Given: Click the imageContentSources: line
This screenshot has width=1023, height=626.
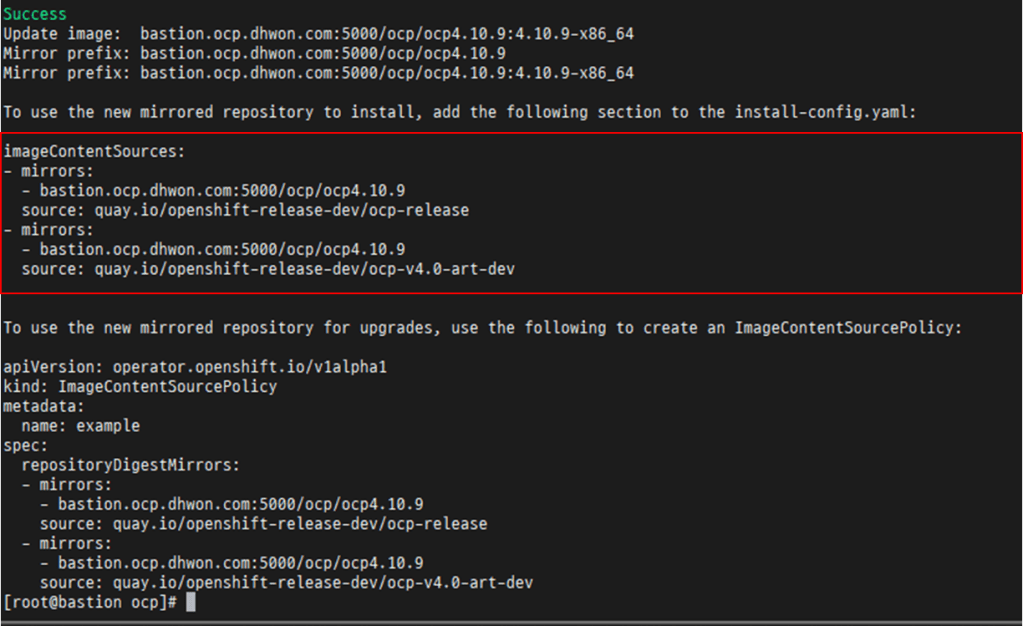Looking at the screenshot, I should pos(95,151).
